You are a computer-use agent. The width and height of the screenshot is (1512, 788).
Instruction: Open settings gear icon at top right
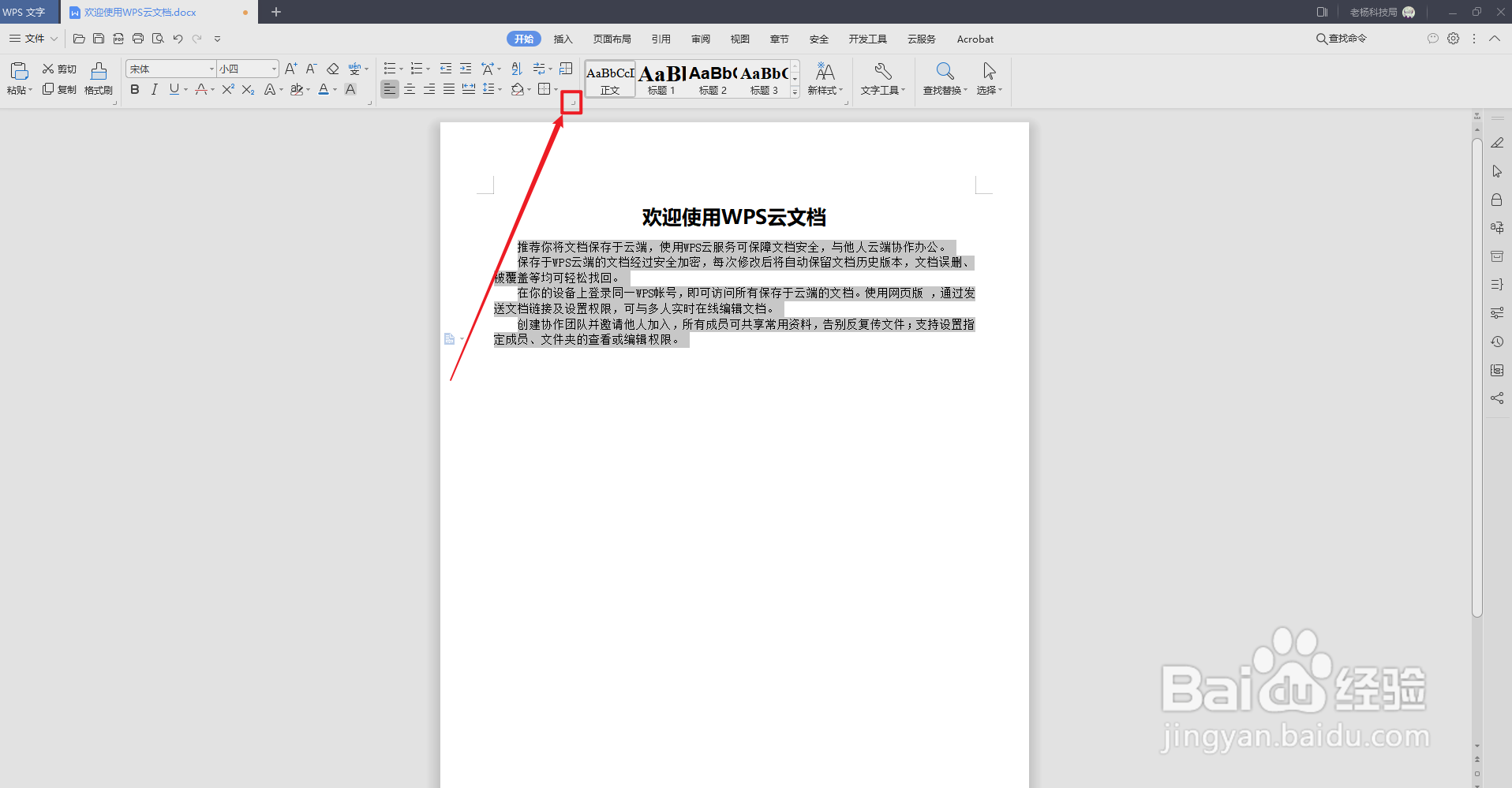pyautogui.click(x=1453, y=39)
